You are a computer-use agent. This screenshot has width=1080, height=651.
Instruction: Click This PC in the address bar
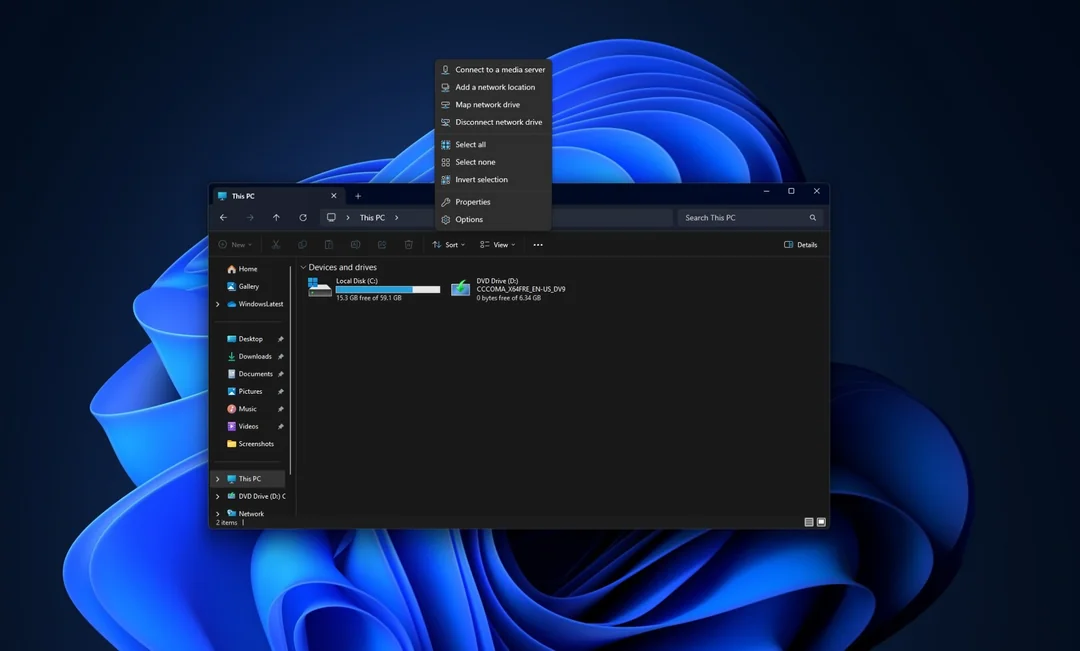point(372,218)
